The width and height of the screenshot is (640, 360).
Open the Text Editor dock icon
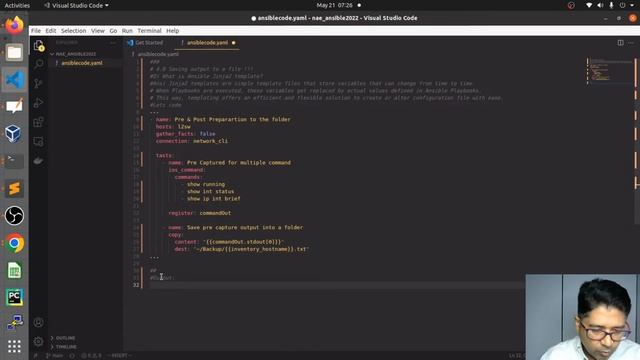tap(14, 106)
